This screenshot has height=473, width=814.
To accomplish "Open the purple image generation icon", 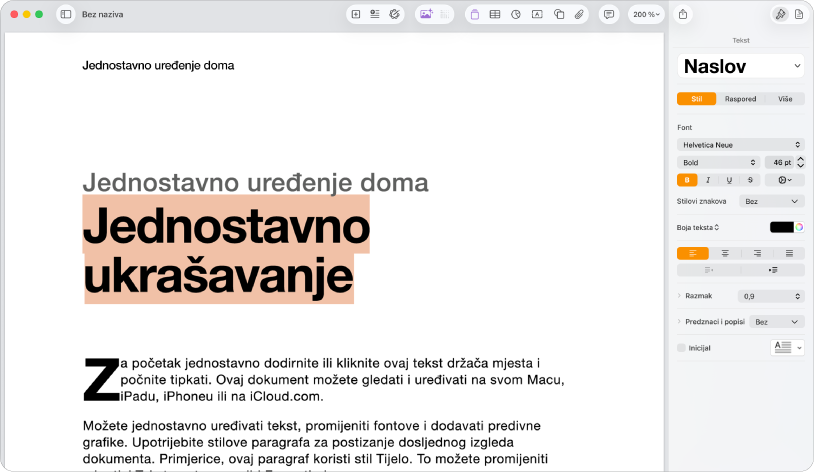I will (426, 15).
